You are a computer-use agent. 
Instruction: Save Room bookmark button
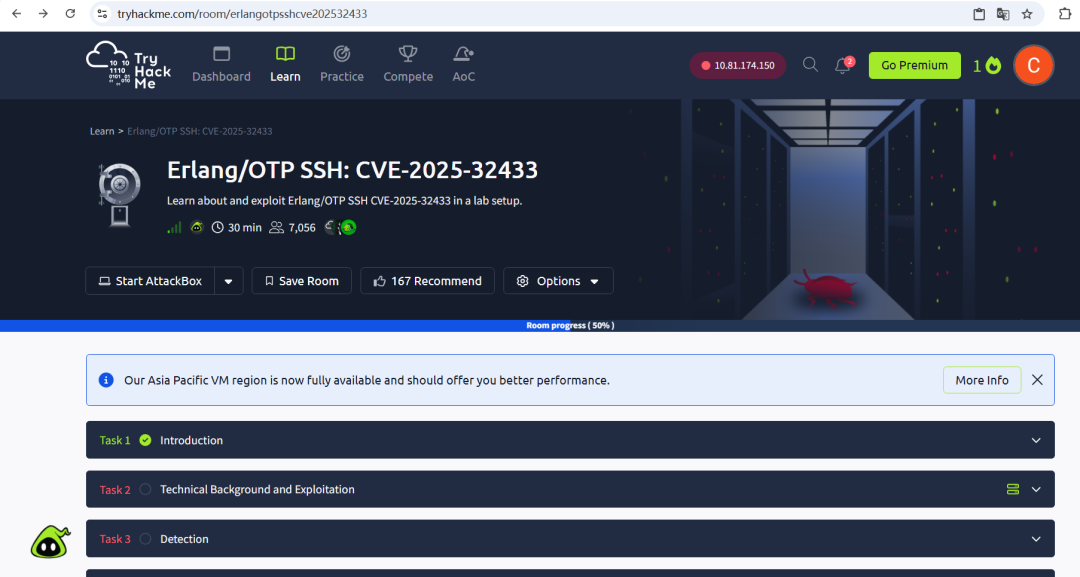302,281
